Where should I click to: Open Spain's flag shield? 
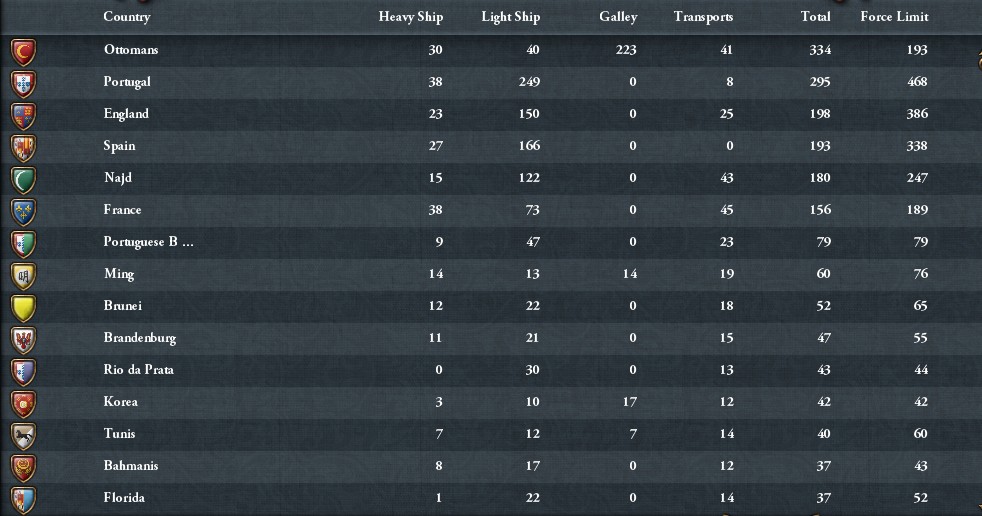point(23,146)
